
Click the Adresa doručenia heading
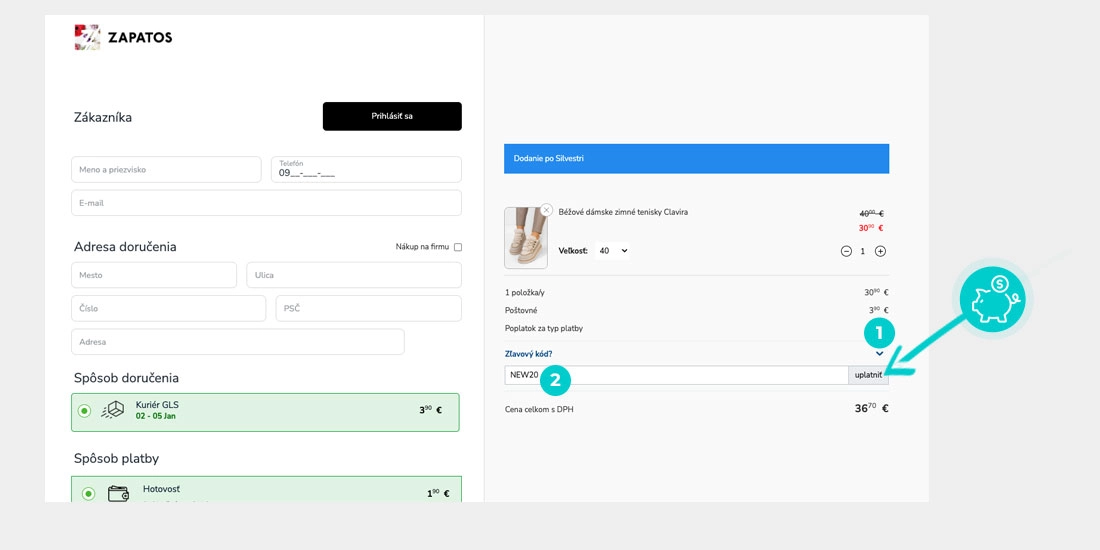125,247
